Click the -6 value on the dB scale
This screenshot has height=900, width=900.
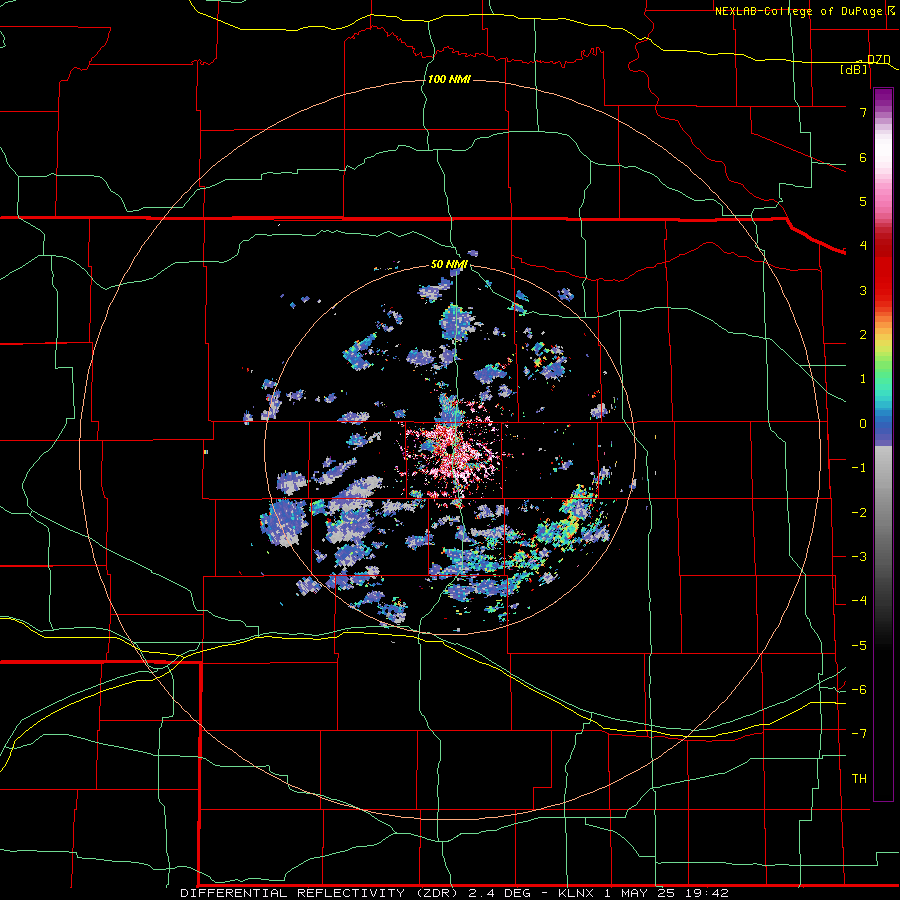pos(859,690)
